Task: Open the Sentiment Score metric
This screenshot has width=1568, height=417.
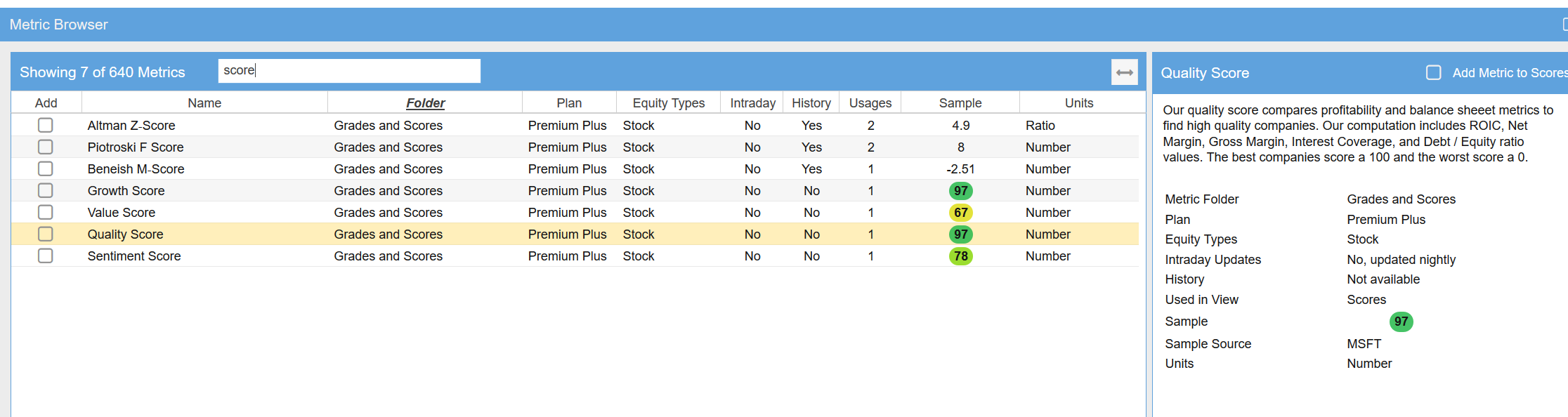Action: pyautogui.click(x=134, y=256)
